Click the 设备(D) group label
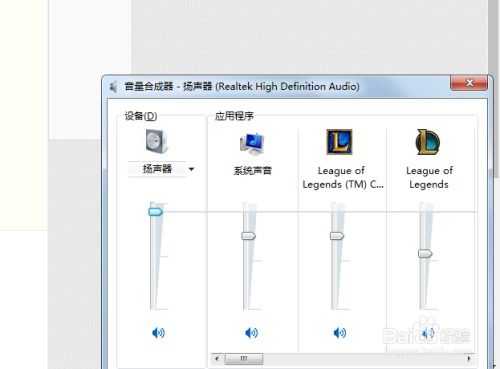 pos(141,116)
